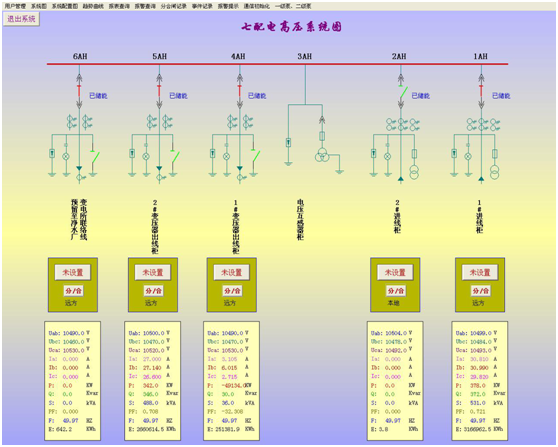The height and width of the screenshot is (447, 558).
Task: Click the 4AH indicator lamp symbol
Action: coord(226,156)
